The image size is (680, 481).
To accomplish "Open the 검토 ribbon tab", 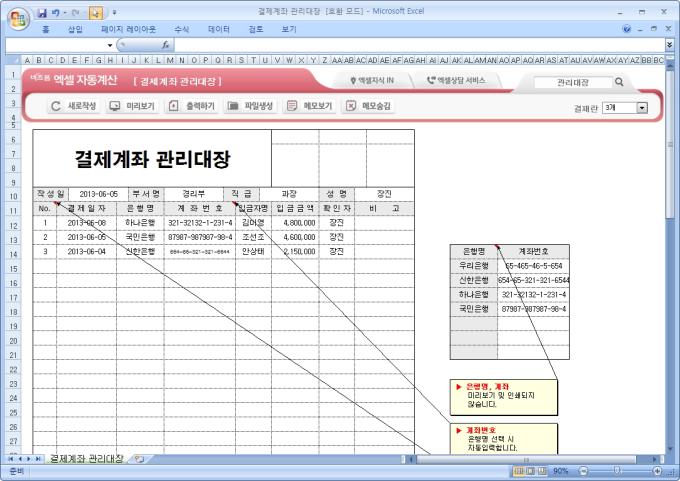I will click(x=255, y=29).
